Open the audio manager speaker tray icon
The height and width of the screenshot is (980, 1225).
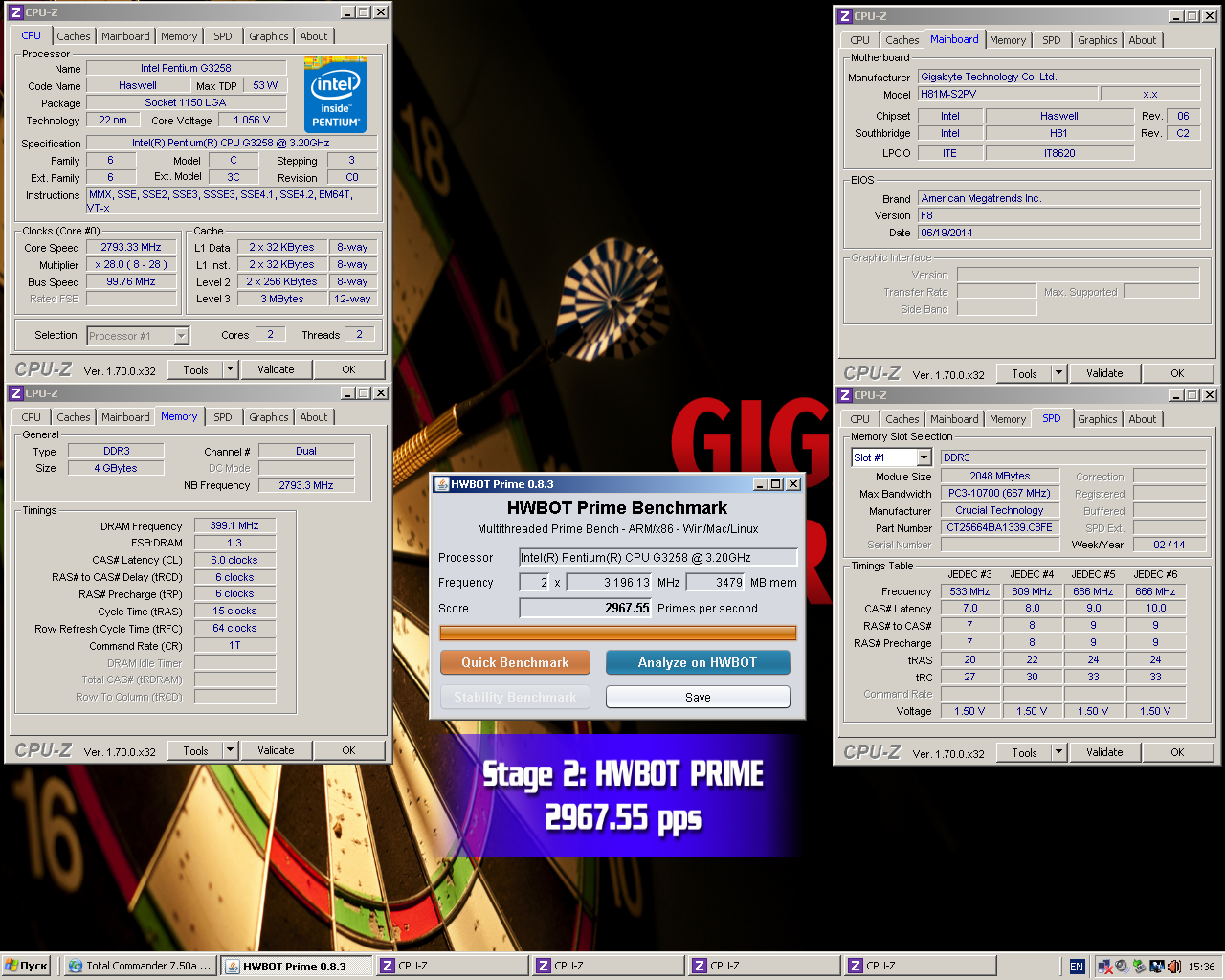pyautogui.click(x=1122, y=967)
